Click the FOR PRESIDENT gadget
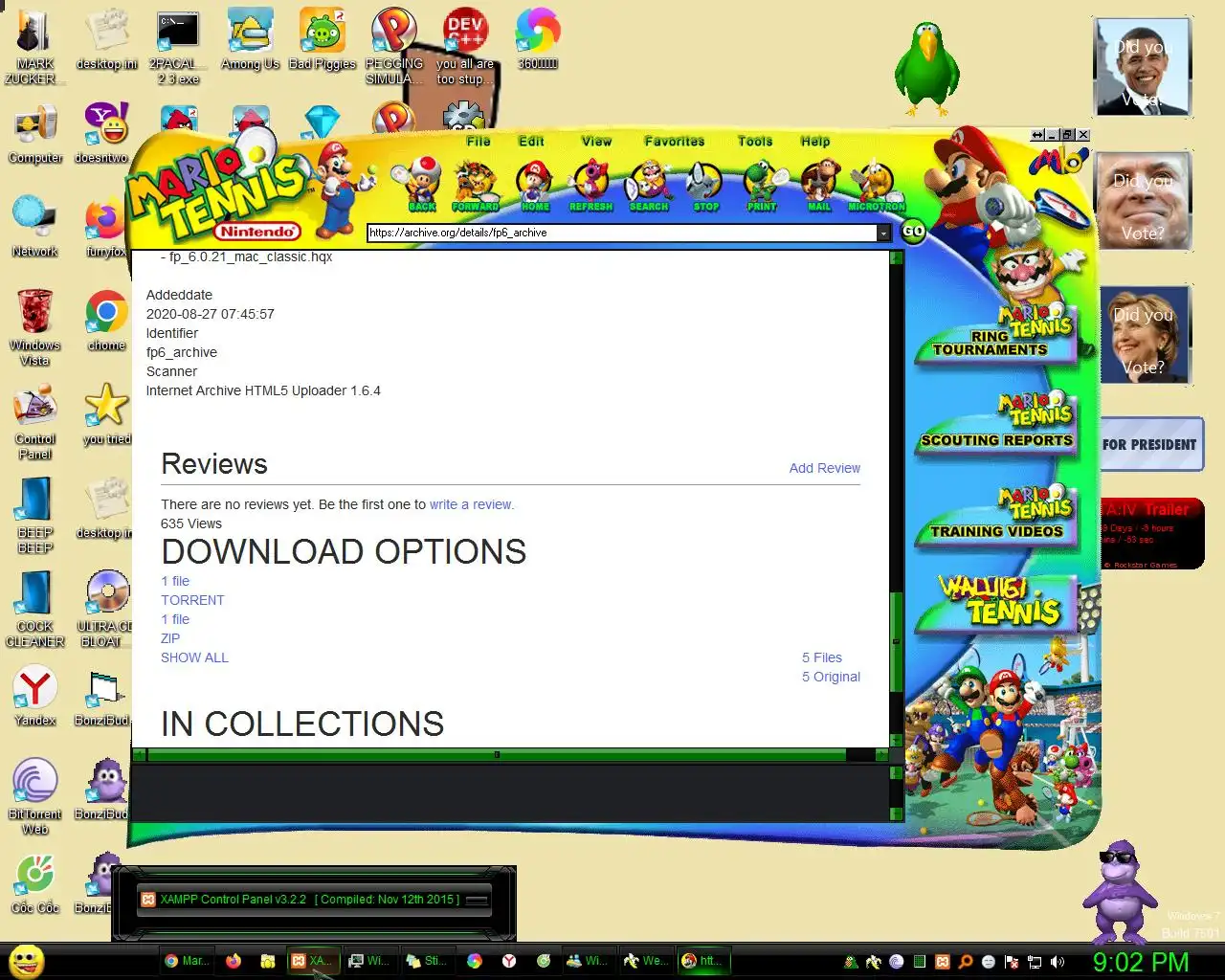Viewport: 1225px width, 980px height. coord(1150,444)
